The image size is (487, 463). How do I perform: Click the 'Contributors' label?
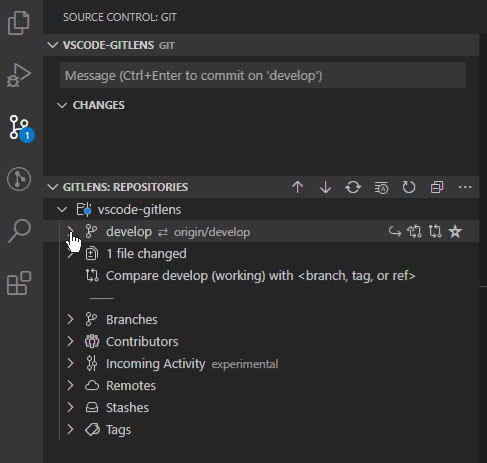(142, 341)
